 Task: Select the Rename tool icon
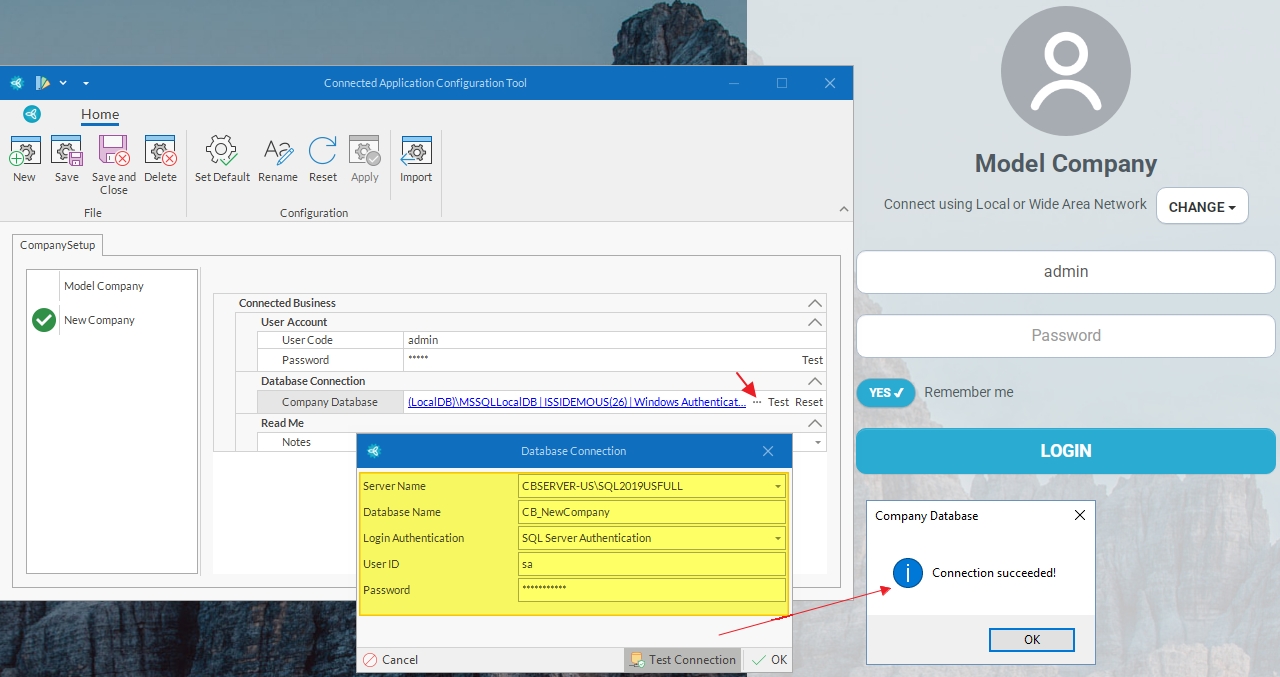click(277, 152)
